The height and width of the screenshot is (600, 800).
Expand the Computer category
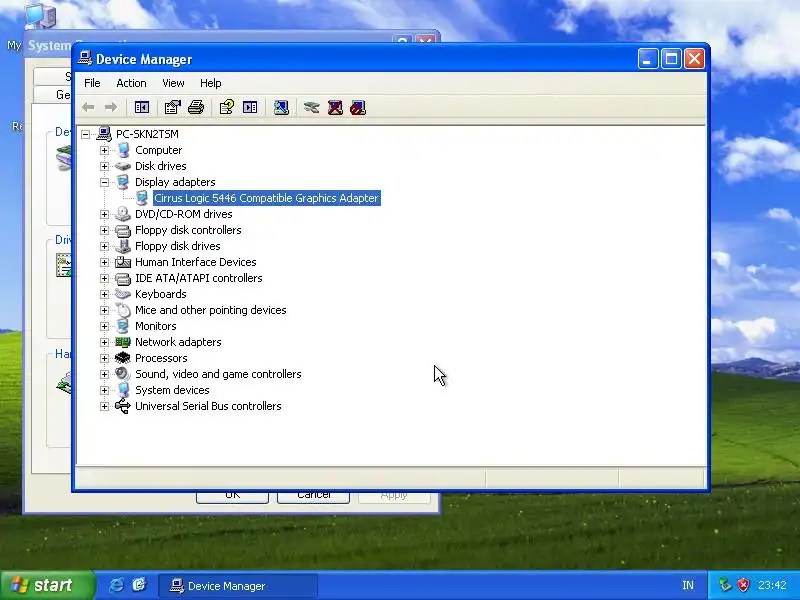pyautogui.click(x=104, y=150)
